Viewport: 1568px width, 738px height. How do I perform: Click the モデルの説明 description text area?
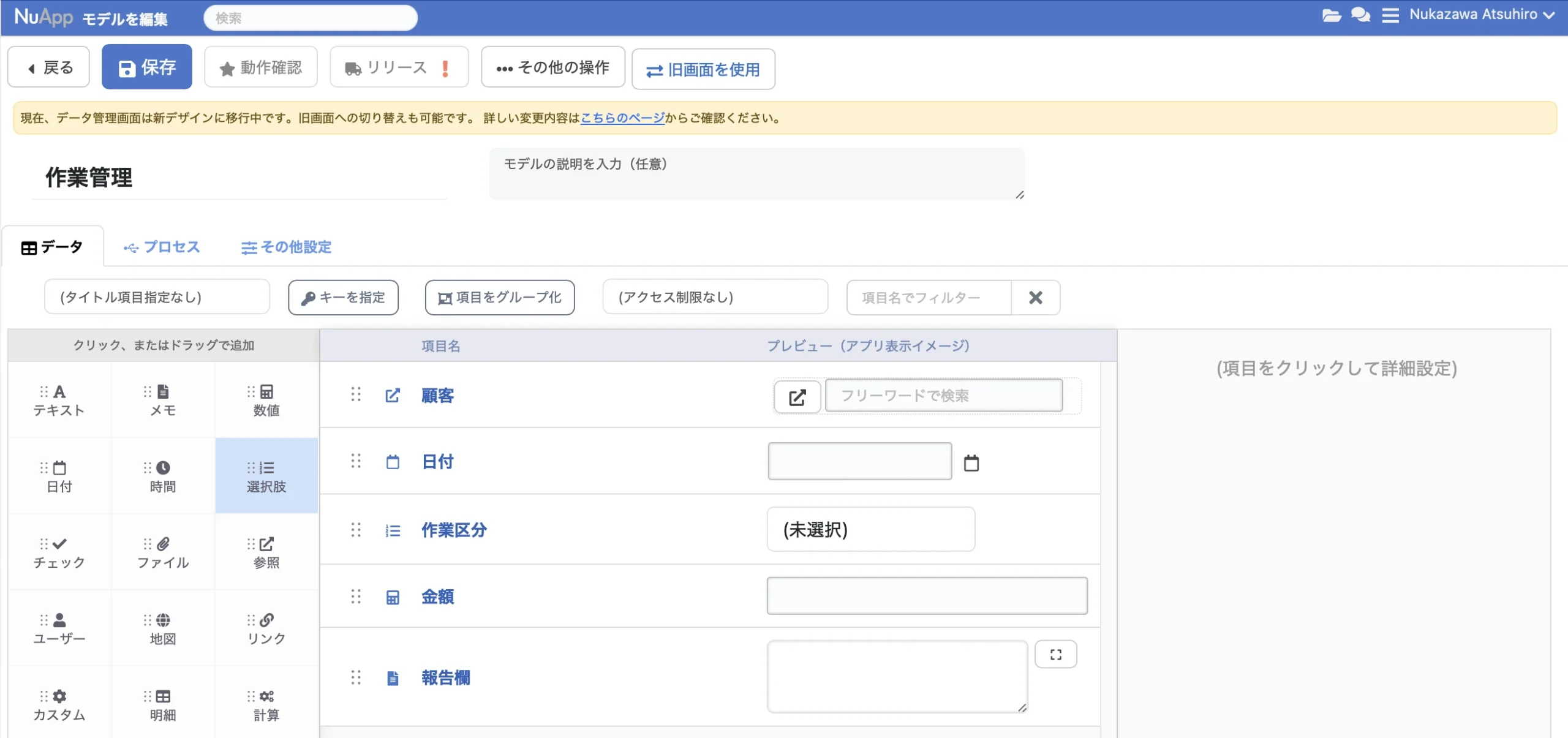756,174
